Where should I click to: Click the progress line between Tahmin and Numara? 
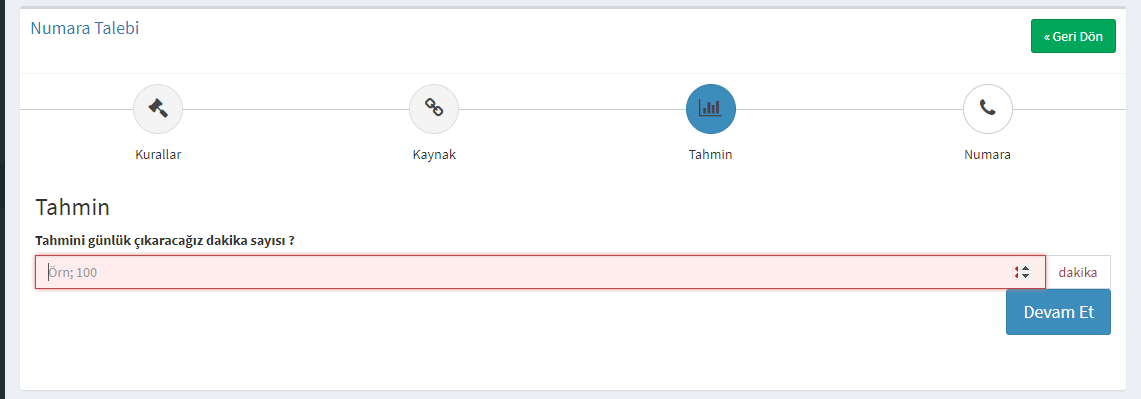pyautogui.click(x=849, y=109)
